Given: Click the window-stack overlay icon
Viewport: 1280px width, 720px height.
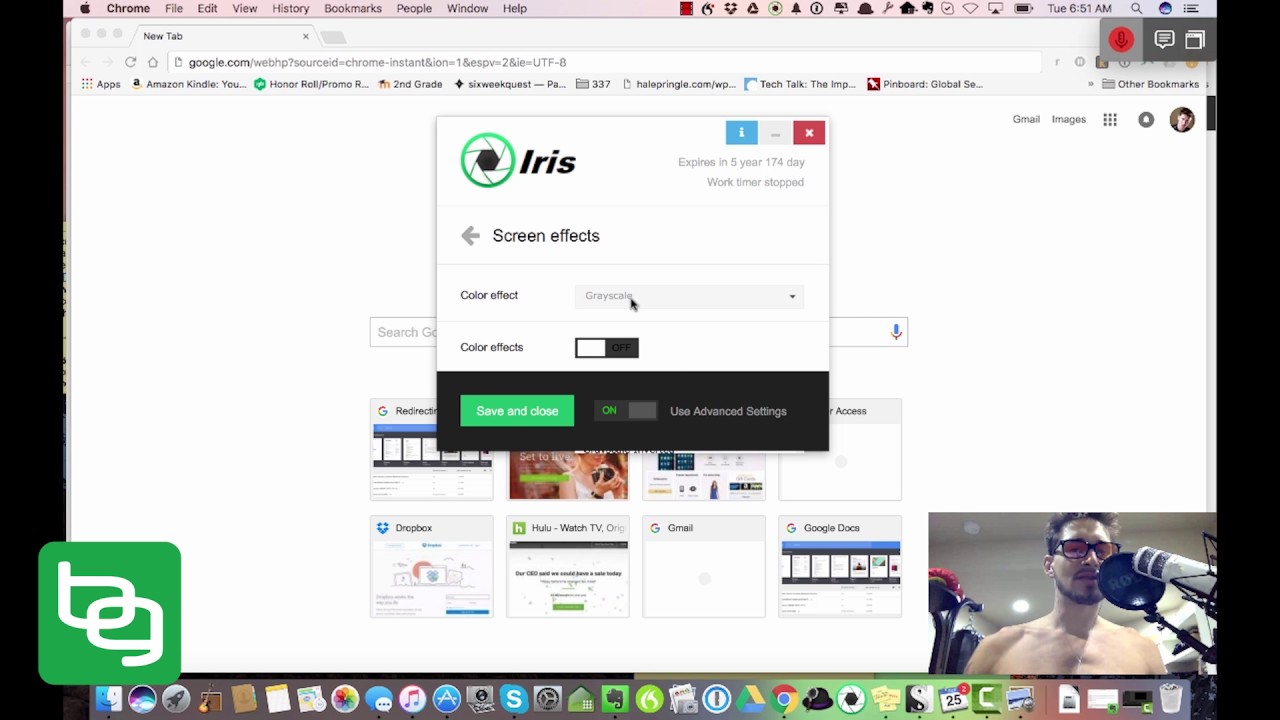Looking at the screenshot, I should pyautogui.click(x=1195, y=40).
